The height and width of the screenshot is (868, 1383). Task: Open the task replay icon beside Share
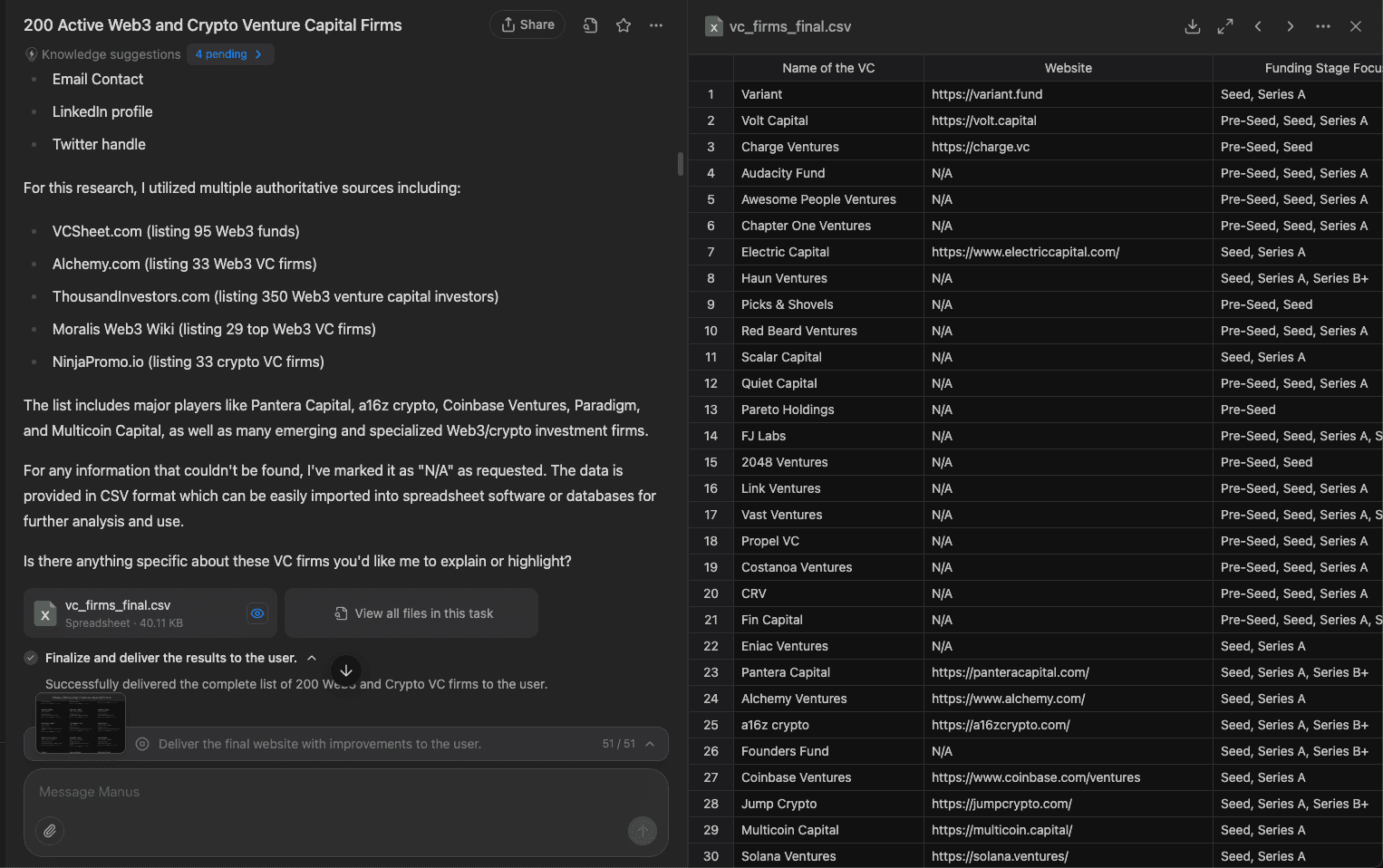coord(590,25)
